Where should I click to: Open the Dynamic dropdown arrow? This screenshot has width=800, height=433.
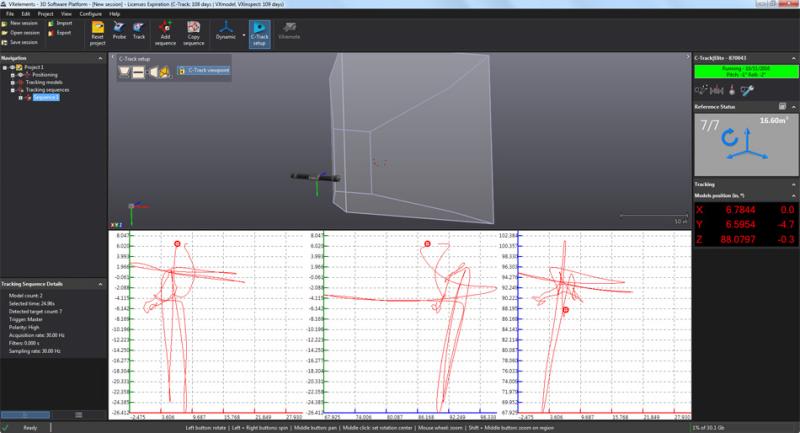[243, 34]
